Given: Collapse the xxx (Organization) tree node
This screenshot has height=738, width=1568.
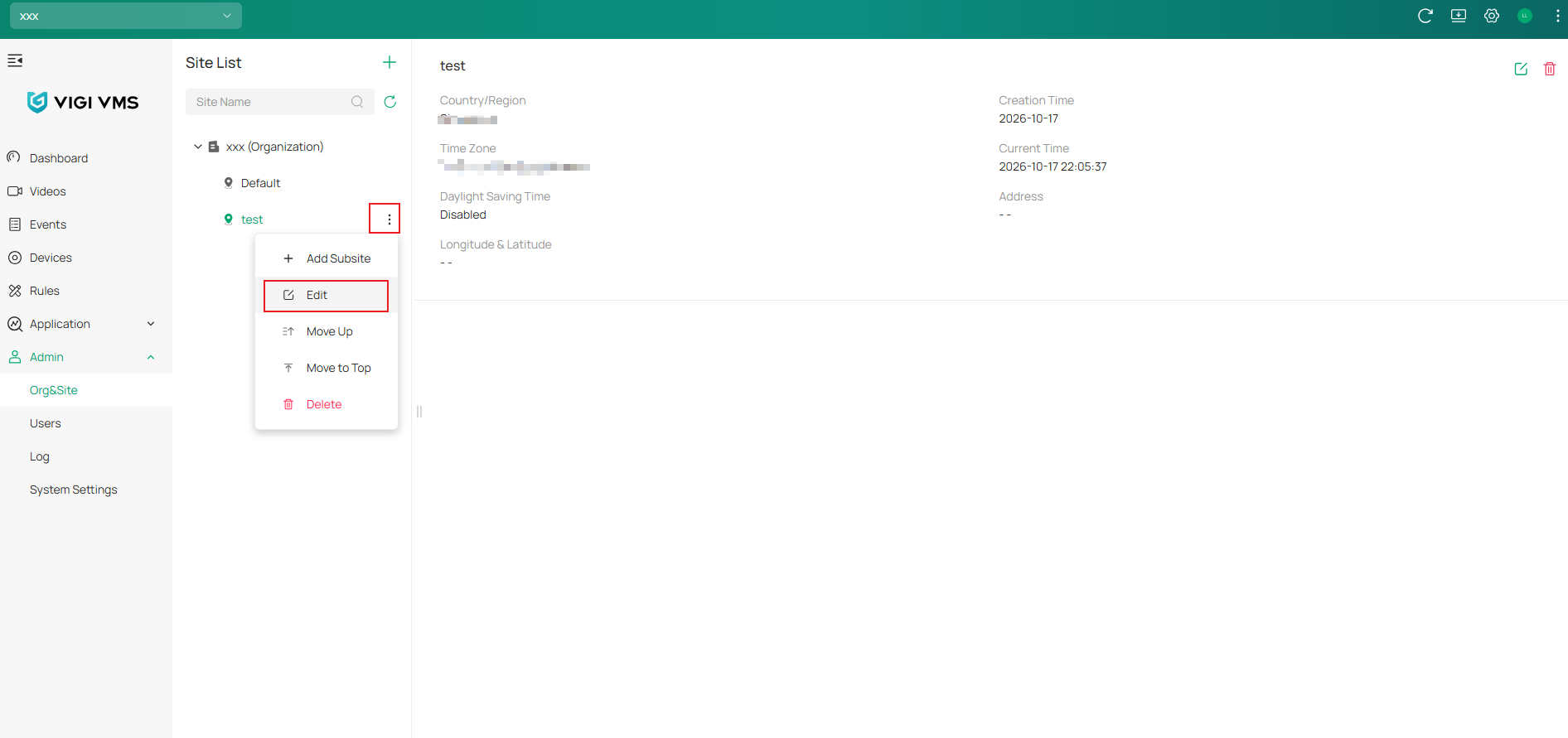Looking at the screenshot, I should tap(198, 147).
